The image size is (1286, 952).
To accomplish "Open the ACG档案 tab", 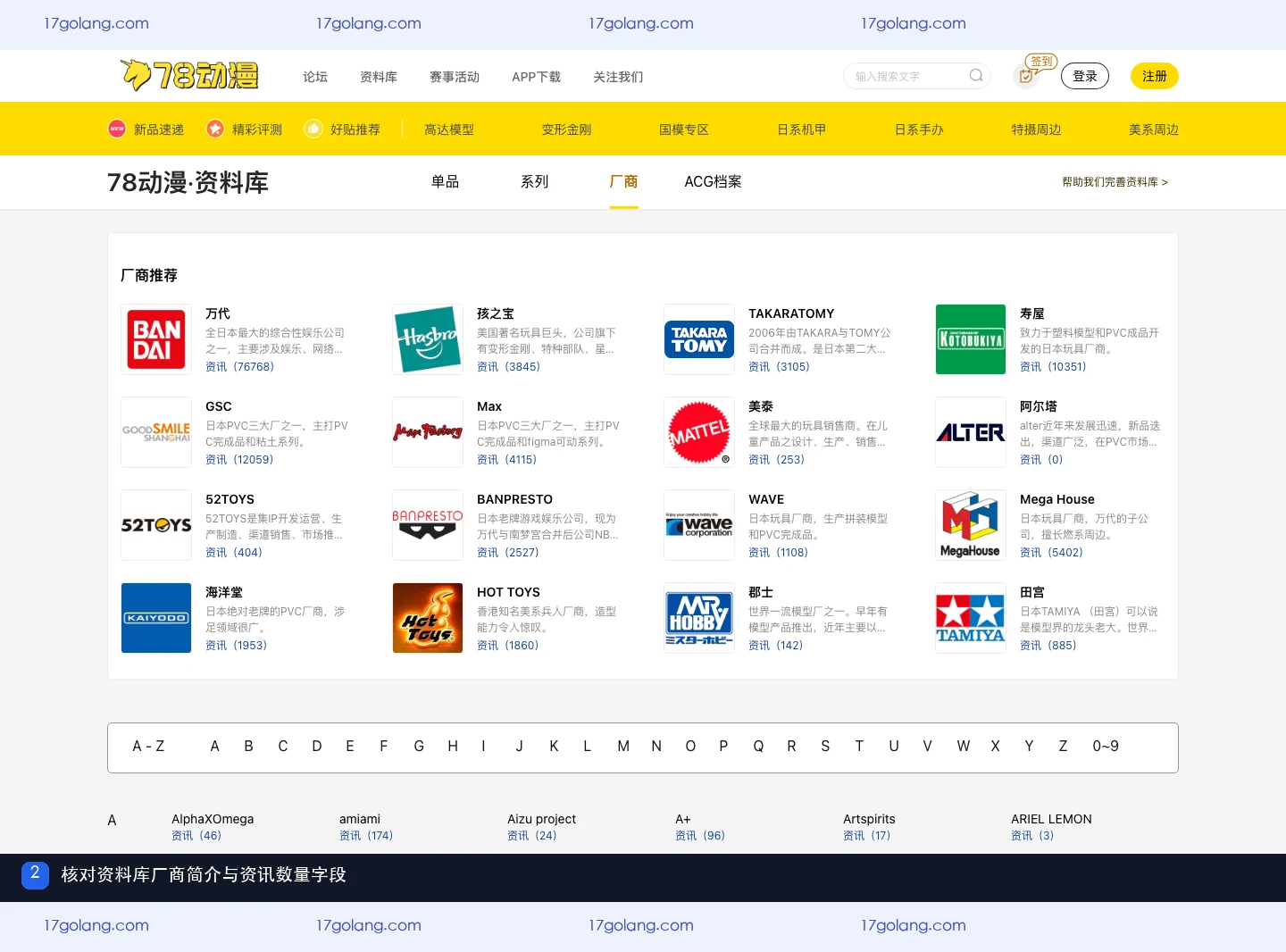I will [713, 182].
